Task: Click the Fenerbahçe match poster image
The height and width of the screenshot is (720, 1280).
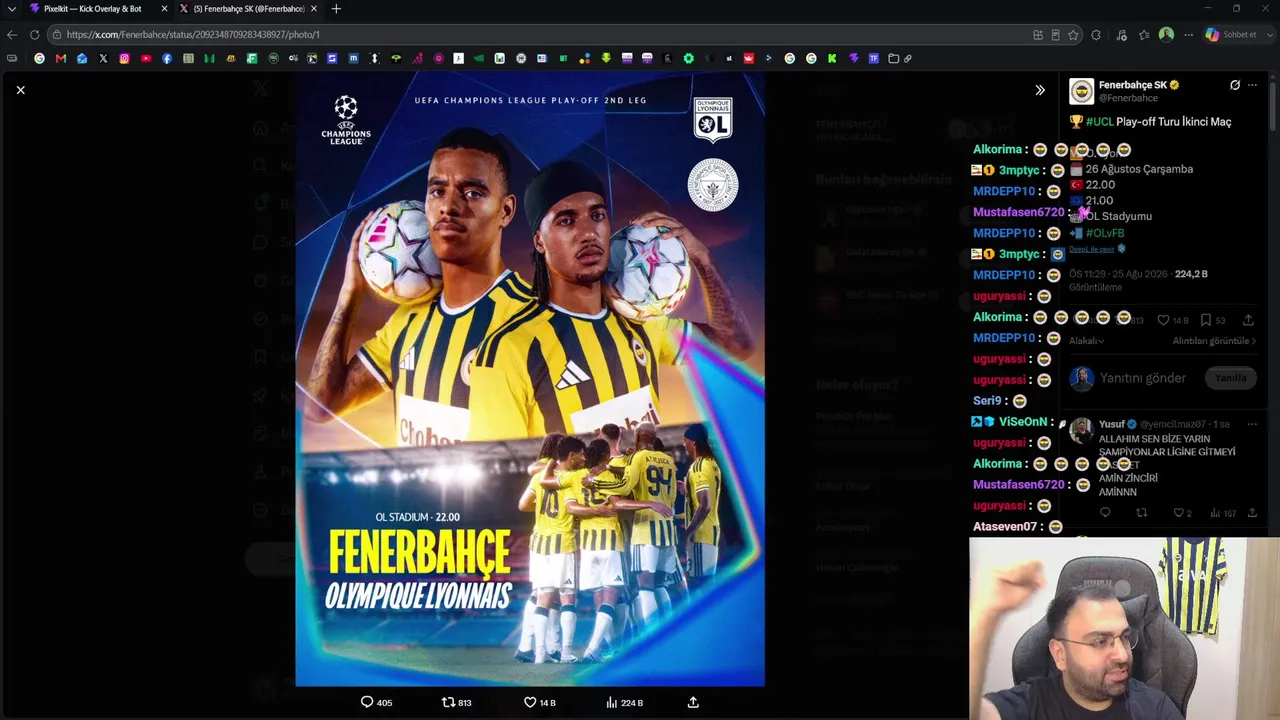Action: point(530,379)
